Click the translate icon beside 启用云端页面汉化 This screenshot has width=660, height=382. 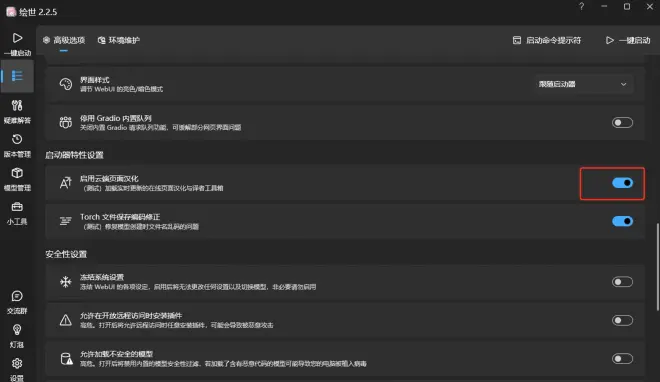pos(66,183)
